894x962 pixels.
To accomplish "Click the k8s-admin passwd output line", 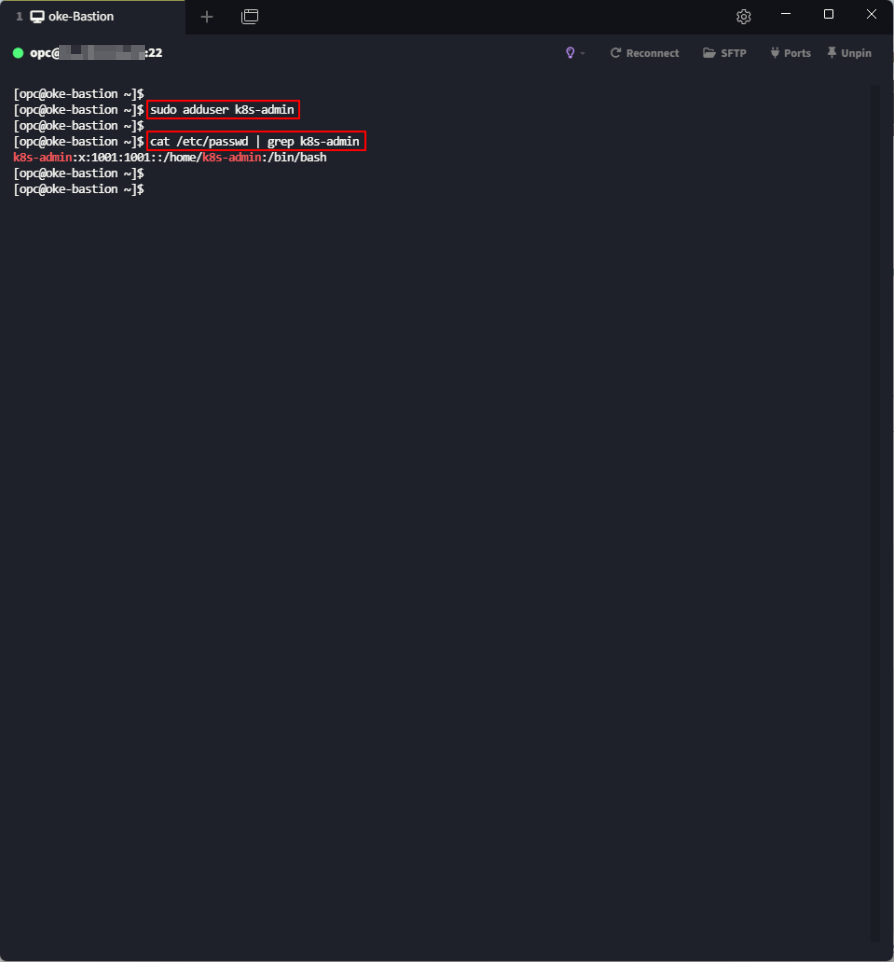I will point(169,157).
